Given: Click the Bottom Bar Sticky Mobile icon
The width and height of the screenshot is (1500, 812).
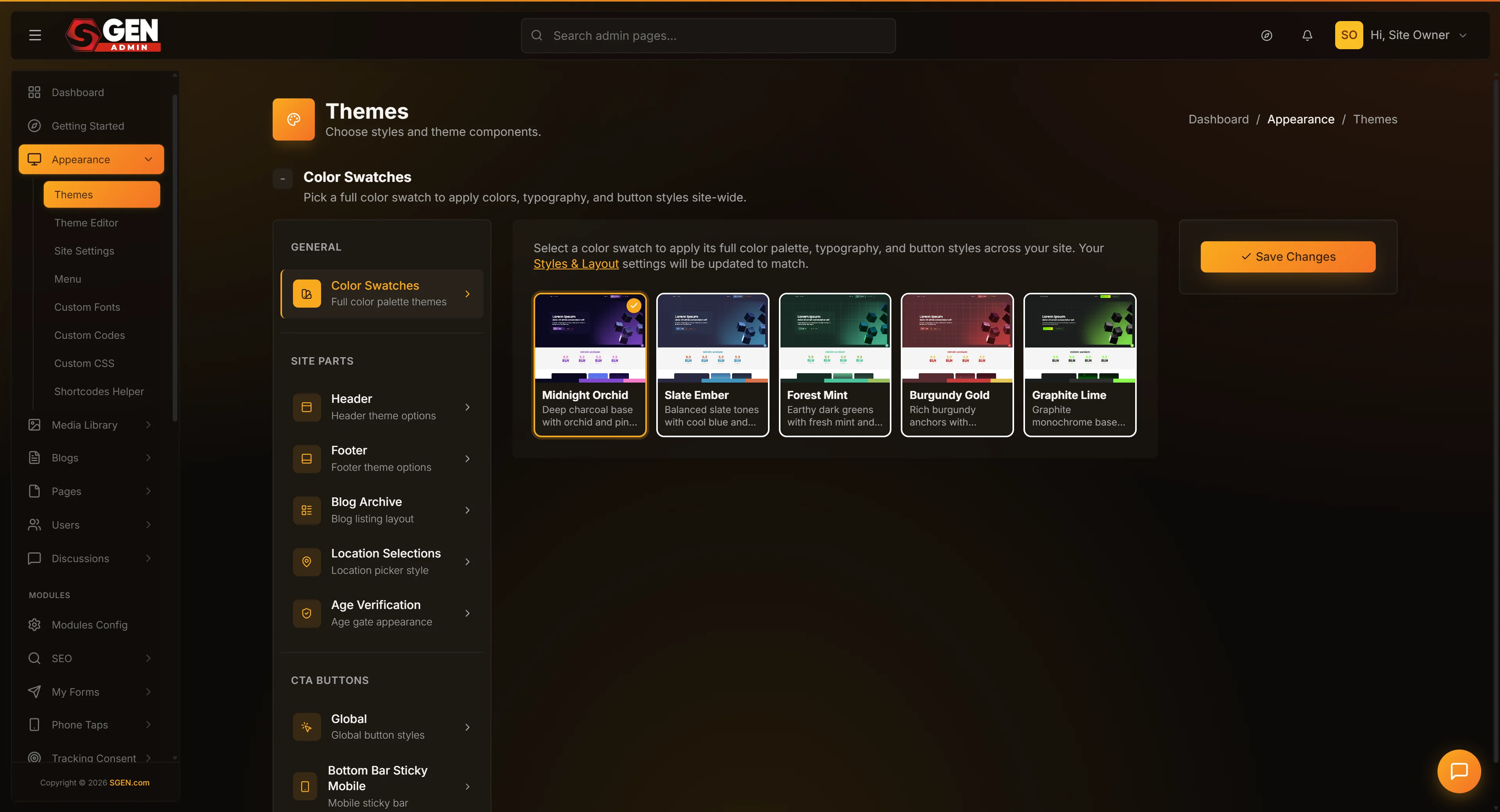Looking at the screenshot, I should point(305,786).
